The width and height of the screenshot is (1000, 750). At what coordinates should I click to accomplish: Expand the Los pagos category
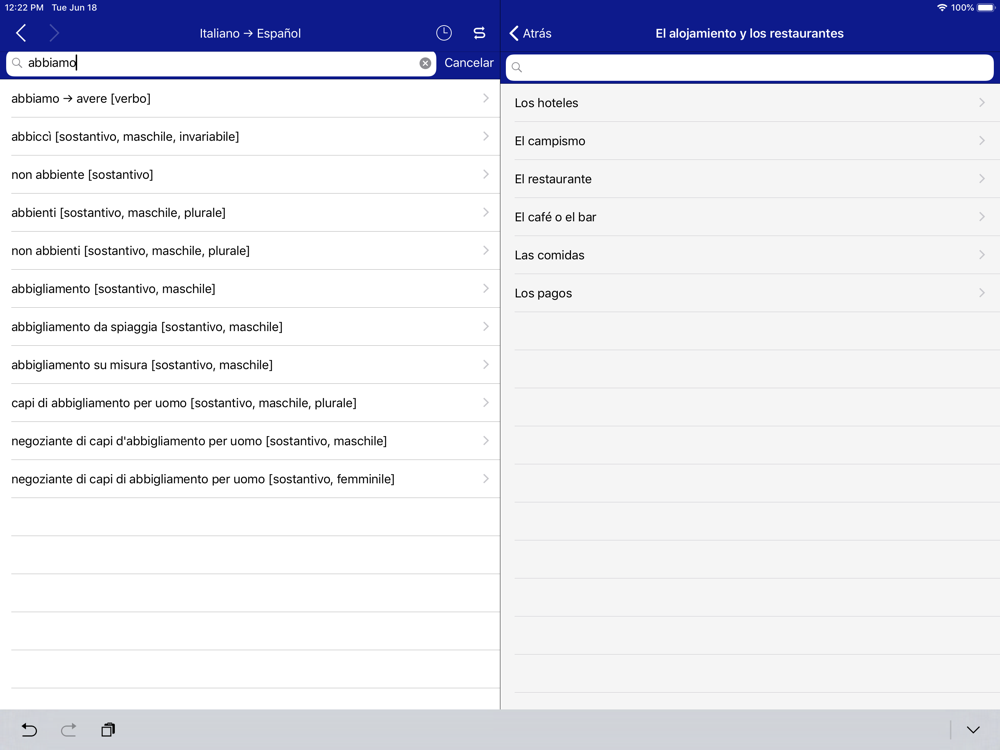[750, 293]
